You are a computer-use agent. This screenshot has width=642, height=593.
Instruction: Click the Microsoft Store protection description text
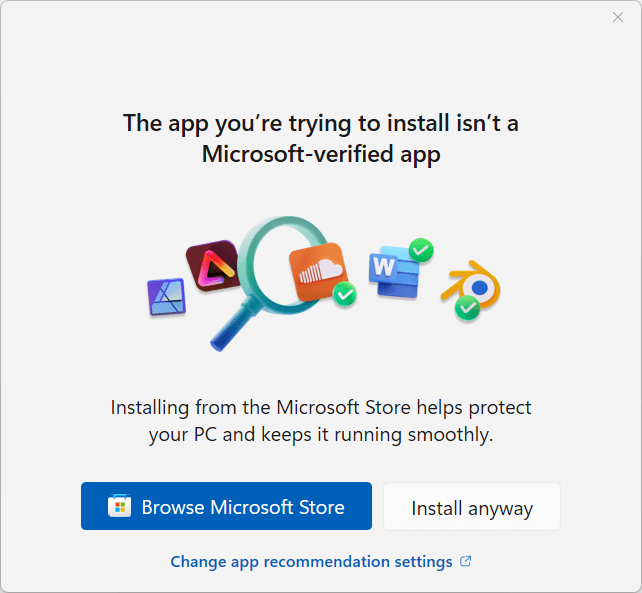321,421
